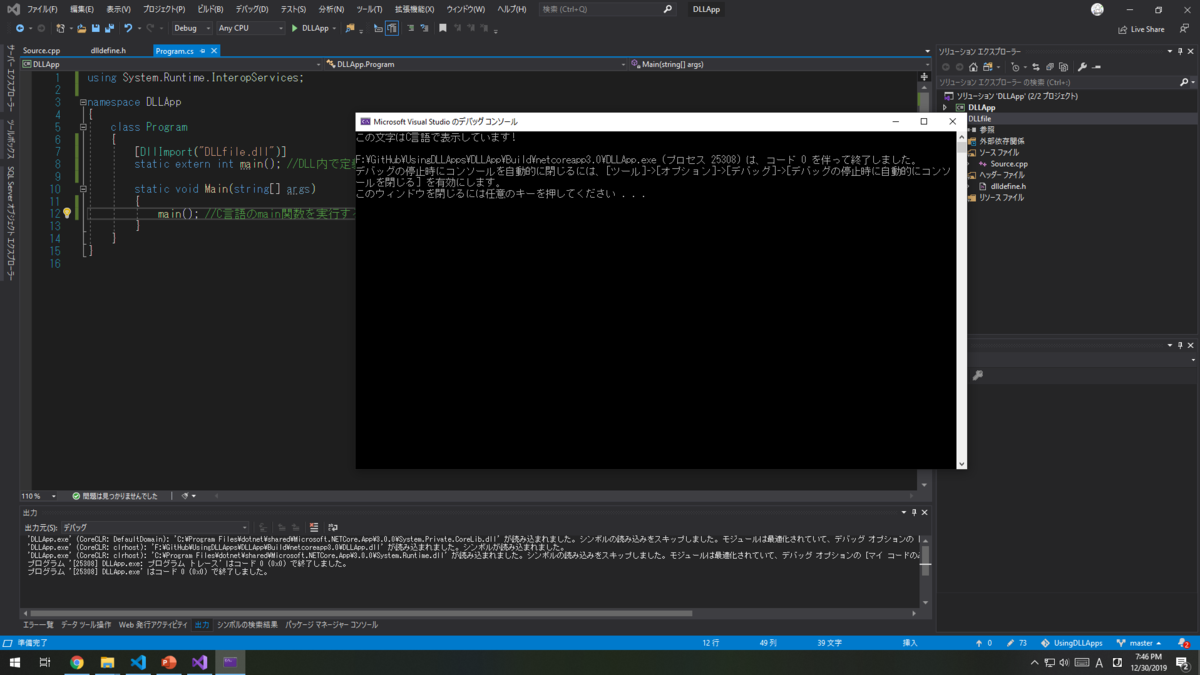Viewport: 1200px width, 675px height.
Task: Open the notification center icon
Action: click(1182, 662)
